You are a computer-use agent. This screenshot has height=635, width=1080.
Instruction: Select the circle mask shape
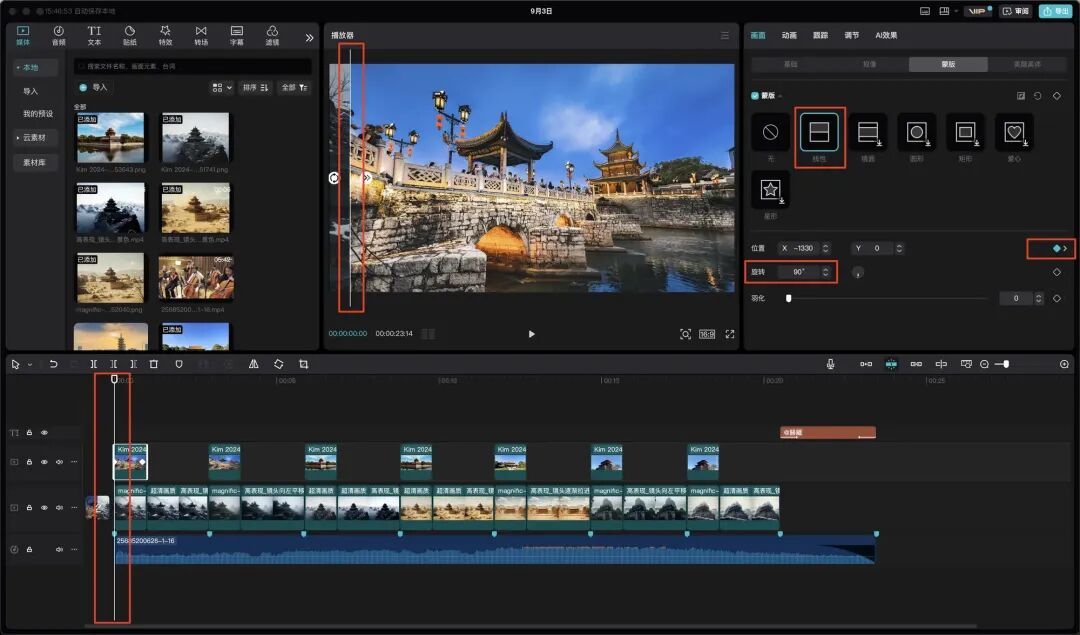[x=916, y=132]
